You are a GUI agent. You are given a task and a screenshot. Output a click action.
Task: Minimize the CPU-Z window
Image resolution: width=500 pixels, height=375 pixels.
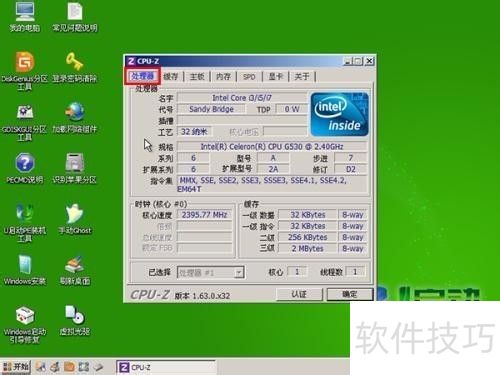click(348, 61)
